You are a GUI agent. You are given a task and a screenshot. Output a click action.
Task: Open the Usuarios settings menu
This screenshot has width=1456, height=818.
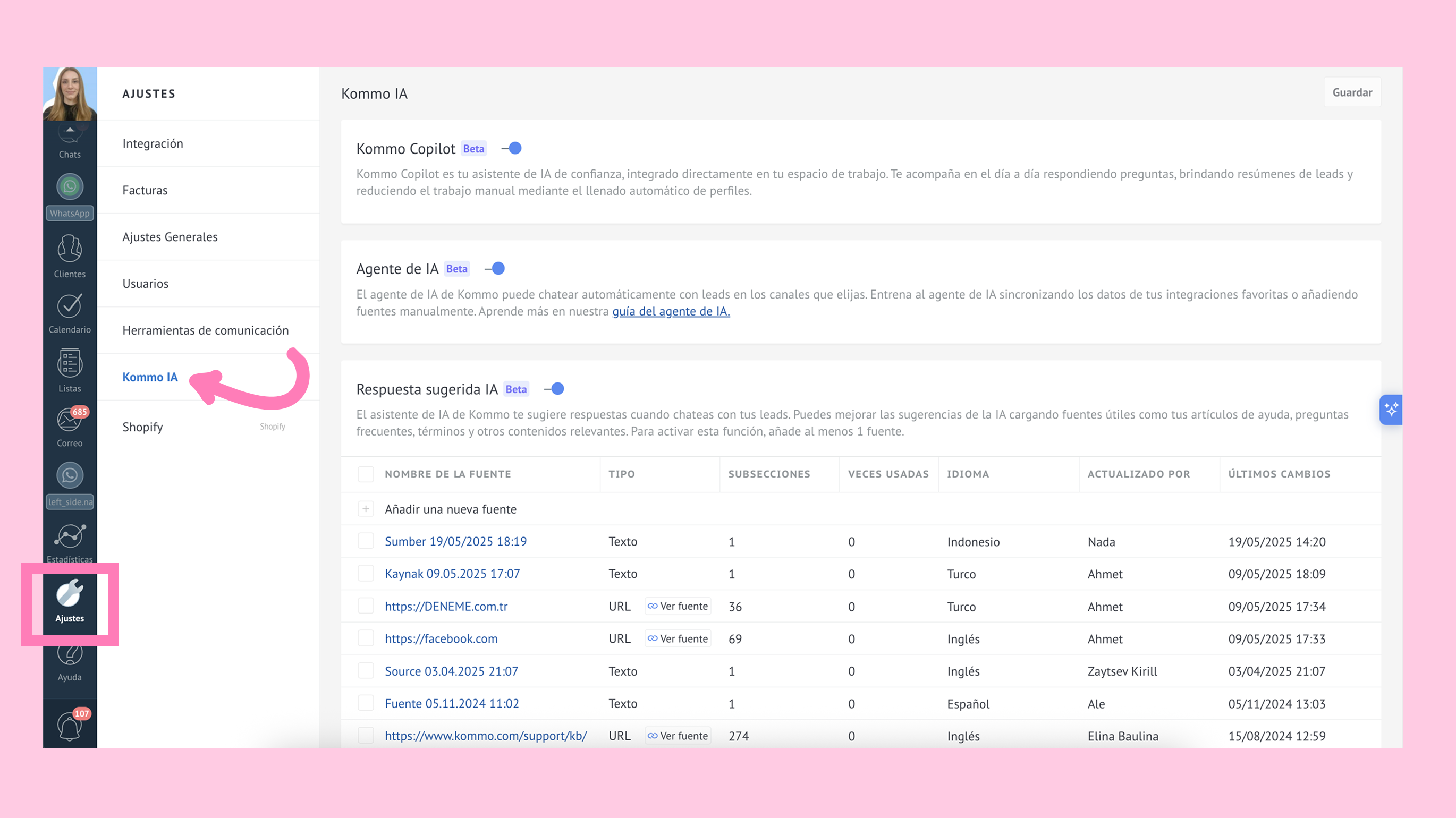(x=208, y=284)
